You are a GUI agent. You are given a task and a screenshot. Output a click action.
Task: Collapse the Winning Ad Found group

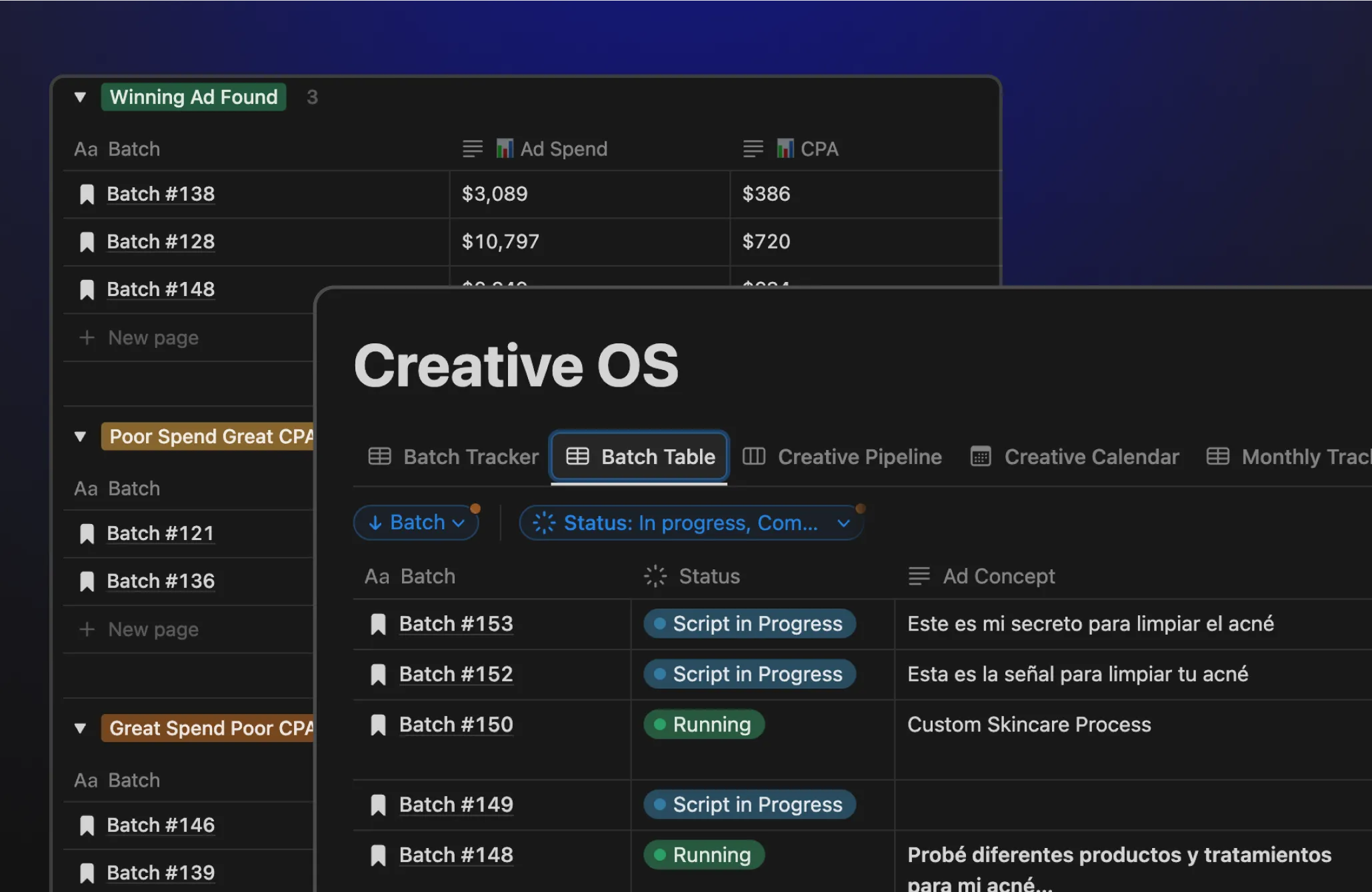80,97
